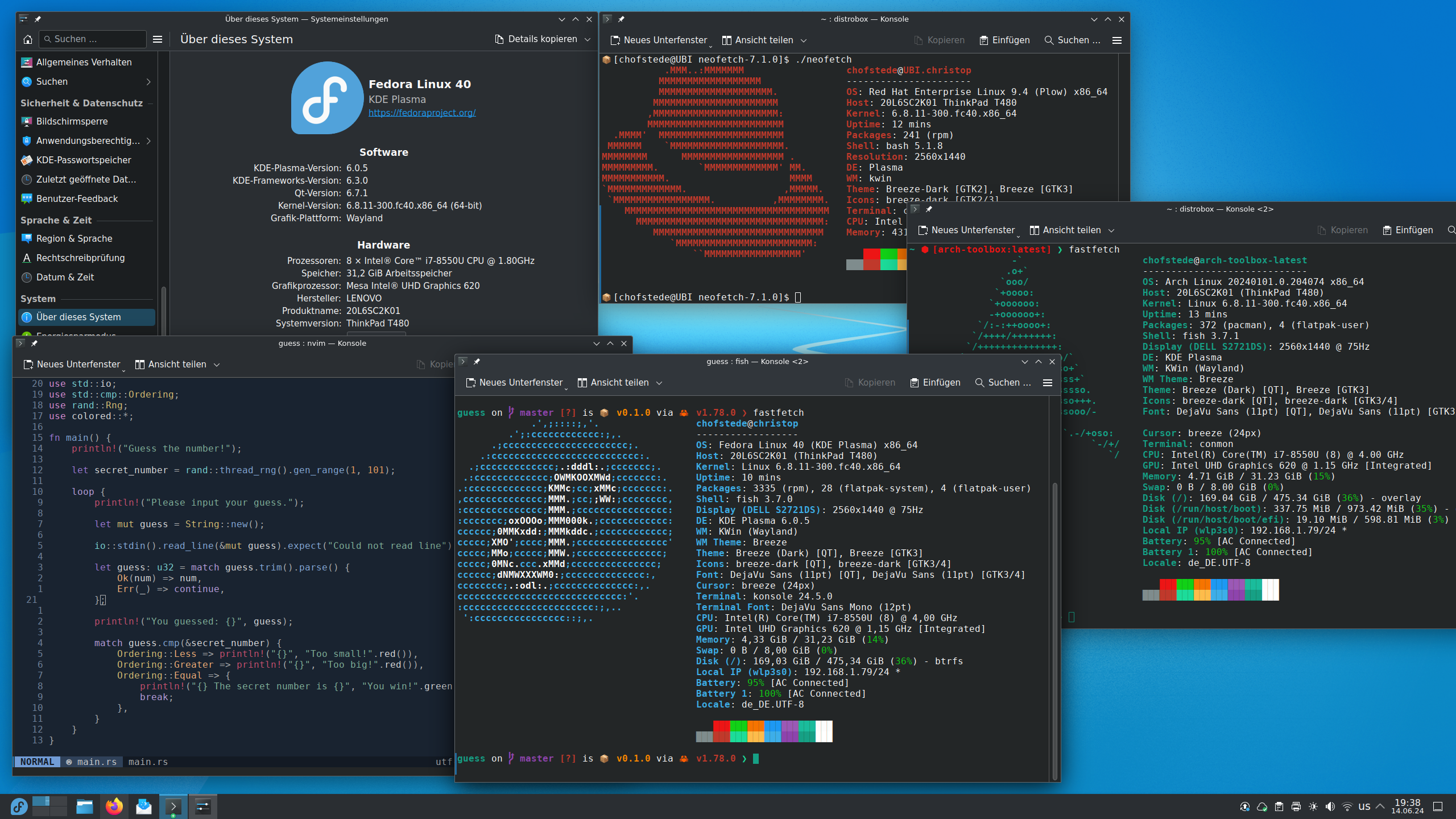Click the Wi-Fi network tray icon

pyautogui.click(x=1347, y=806)
